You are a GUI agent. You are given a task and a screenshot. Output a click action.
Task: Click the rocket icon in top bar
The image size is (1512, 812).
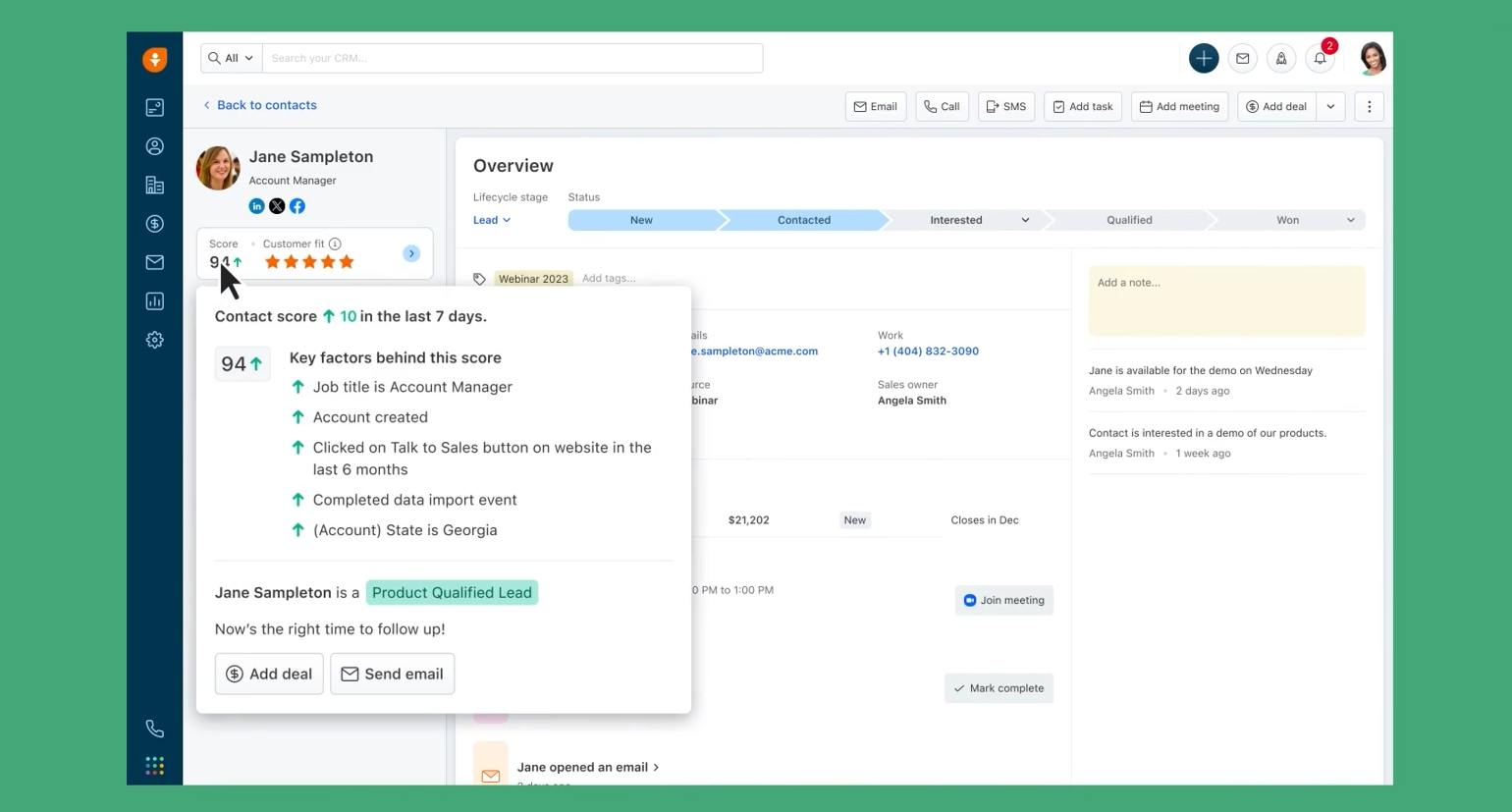1281,59
